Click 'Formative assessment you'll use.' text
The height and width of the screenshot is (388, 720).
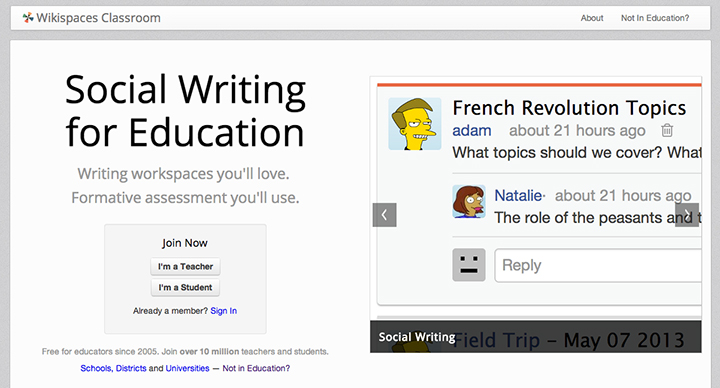pyautogui.click(x=185, y=198)
